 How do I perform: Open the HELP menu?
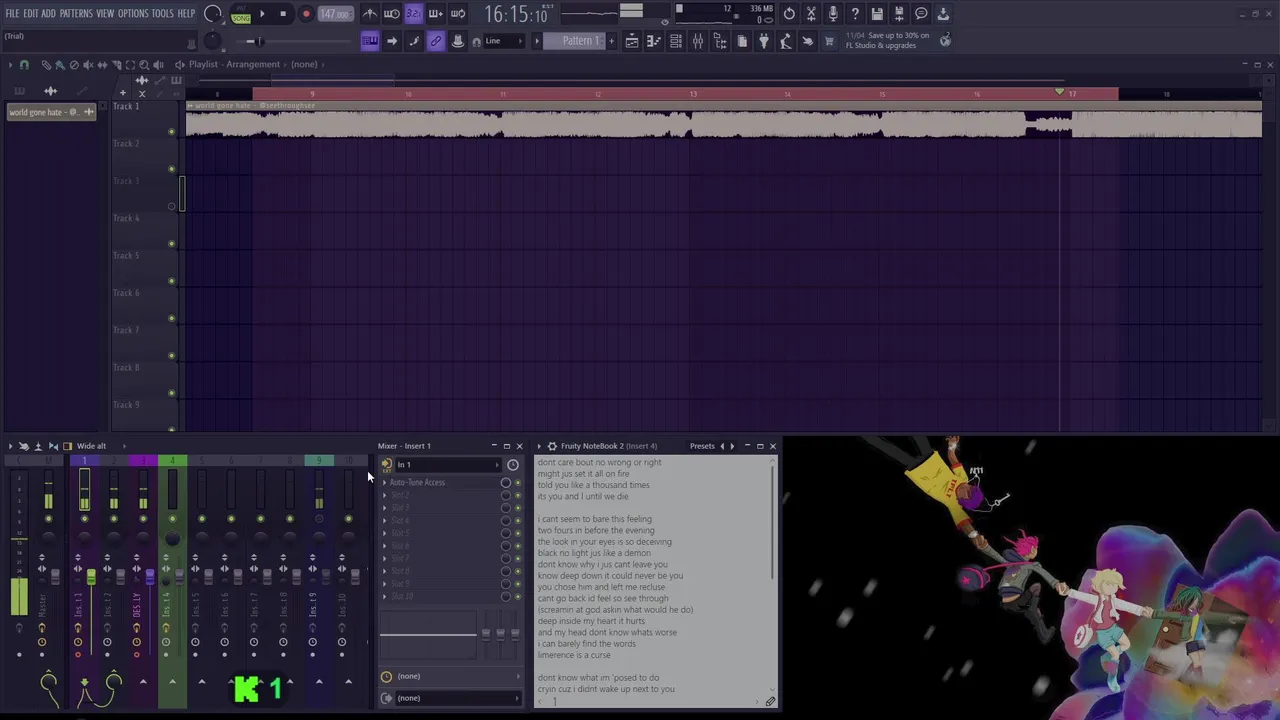pos(186,14)
